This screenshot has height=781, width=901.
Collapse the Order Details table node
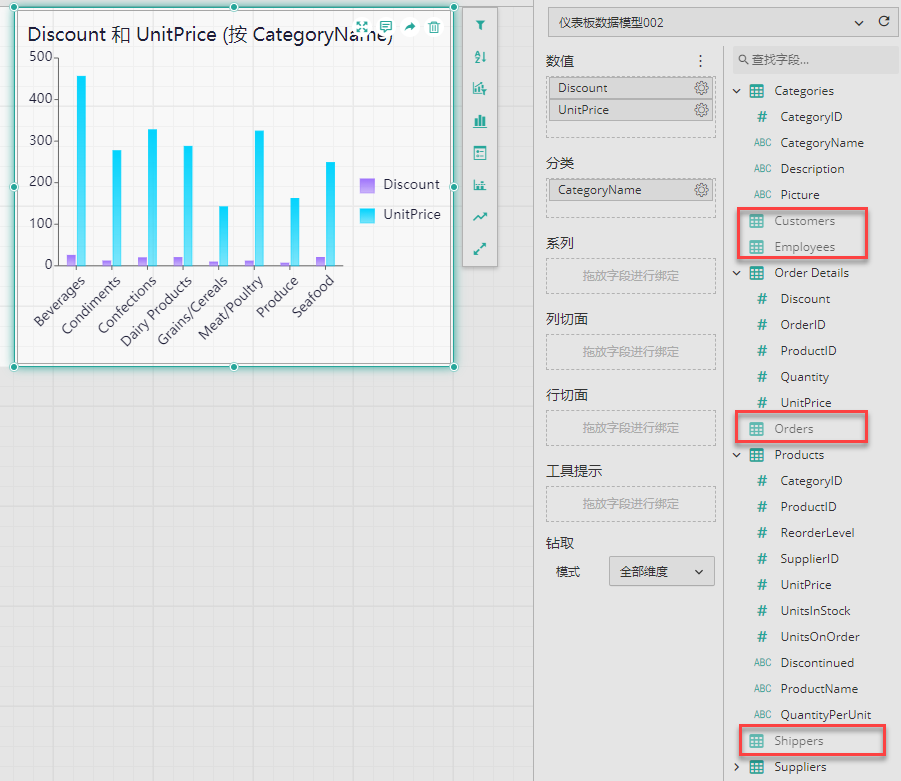click(x=737, y=273)
